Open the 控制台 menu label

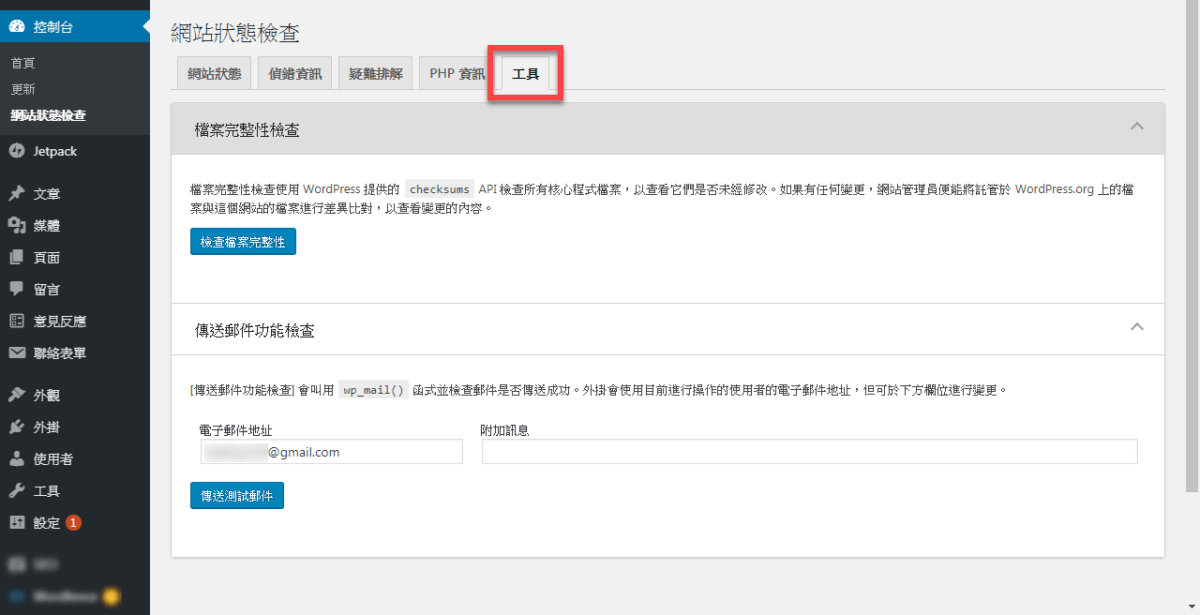pos(53,27)
